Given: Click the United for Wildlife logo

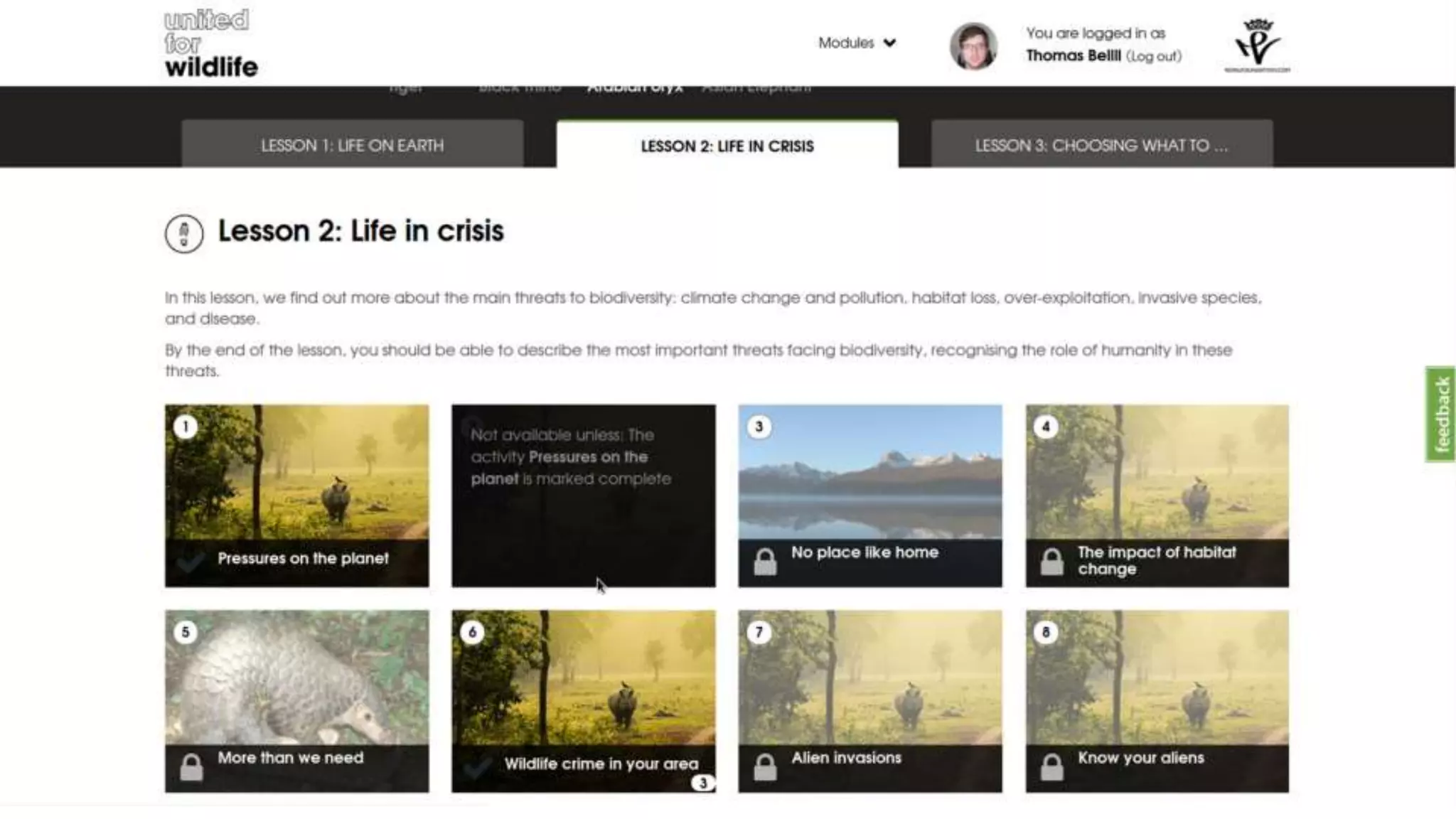Looking at the screenshot, I should [x=210, y=43].
